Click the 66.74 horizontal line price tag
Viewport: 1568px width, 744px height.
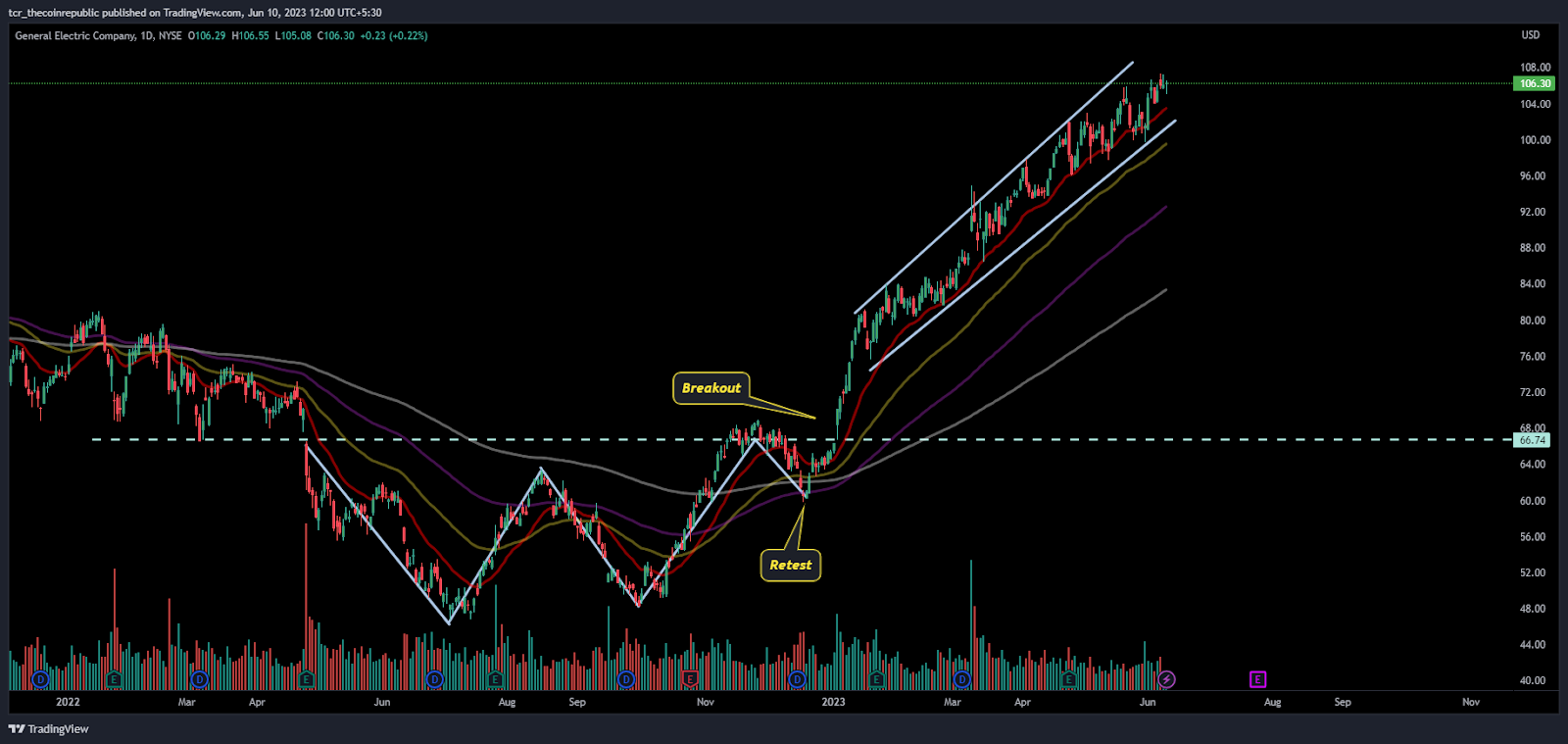pos(1533,441)
